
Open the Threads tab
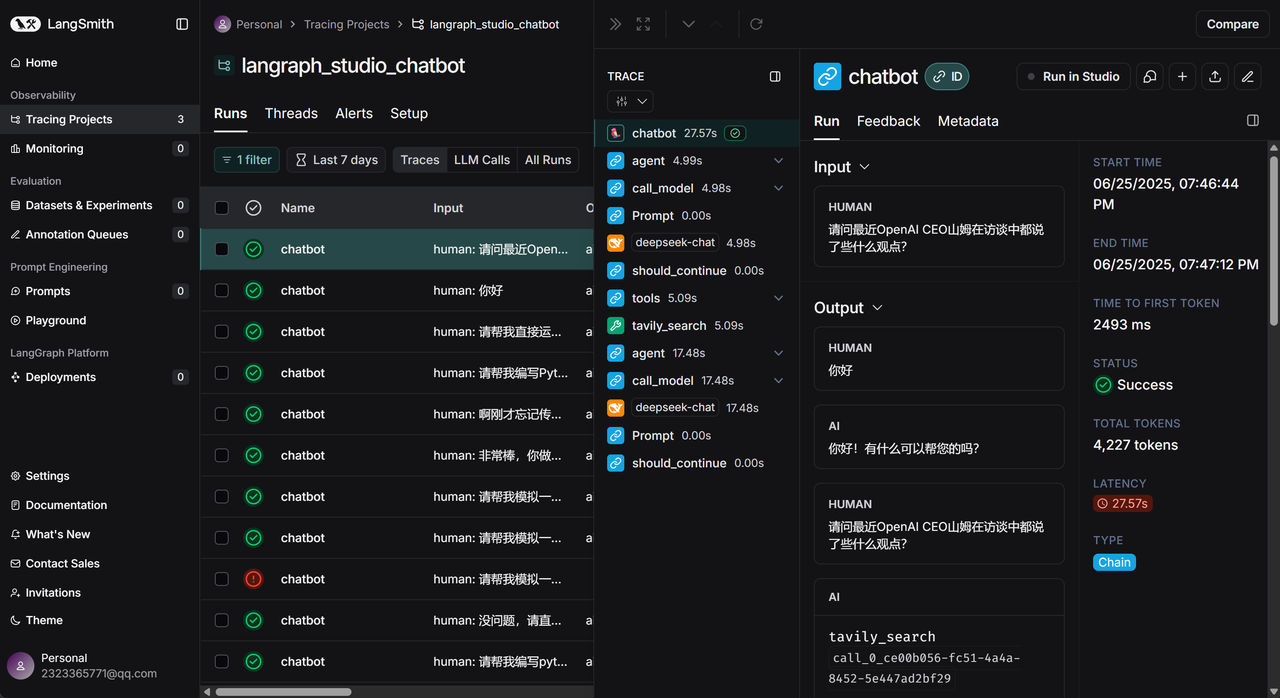pos(291,113)
